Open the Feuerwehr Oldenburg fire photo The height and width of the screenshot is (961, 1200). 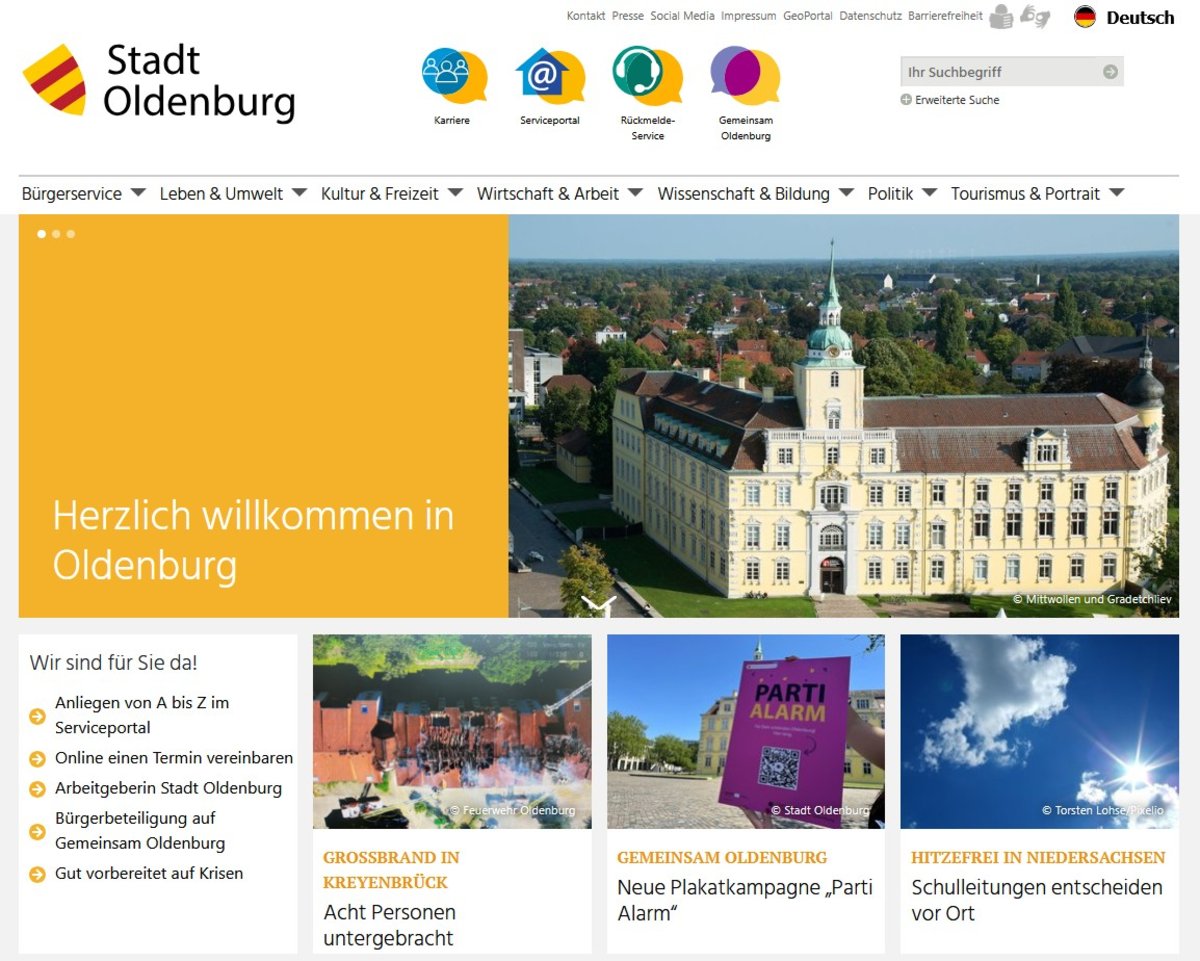pos(452,731)
